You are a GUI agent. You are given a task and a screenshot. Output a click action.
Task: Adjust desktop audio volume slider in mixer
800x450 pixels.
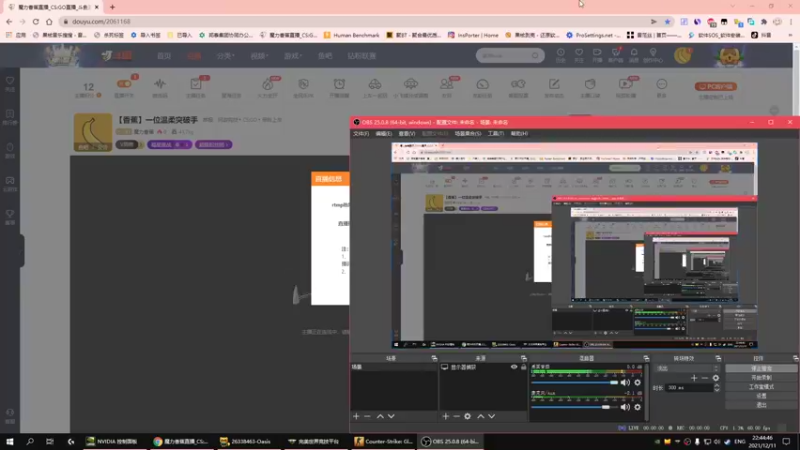pyautogui.click(x=574, y=383)
